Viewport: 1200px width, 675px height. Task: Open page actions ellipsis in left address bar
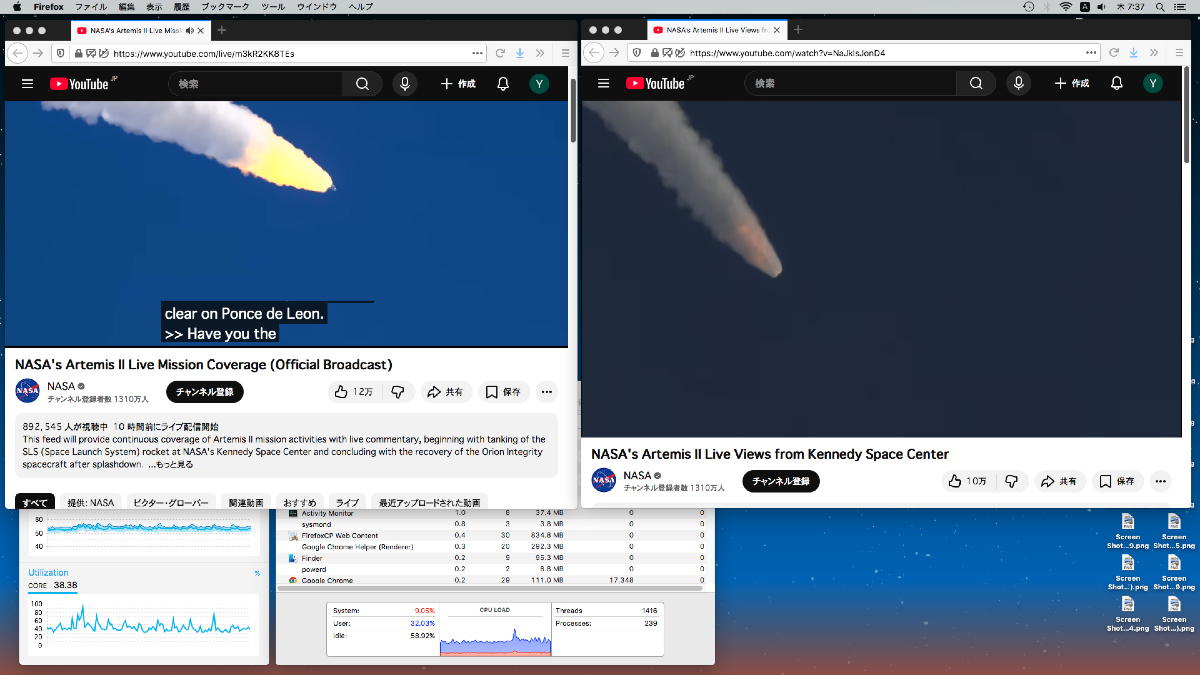click(477, 53)
